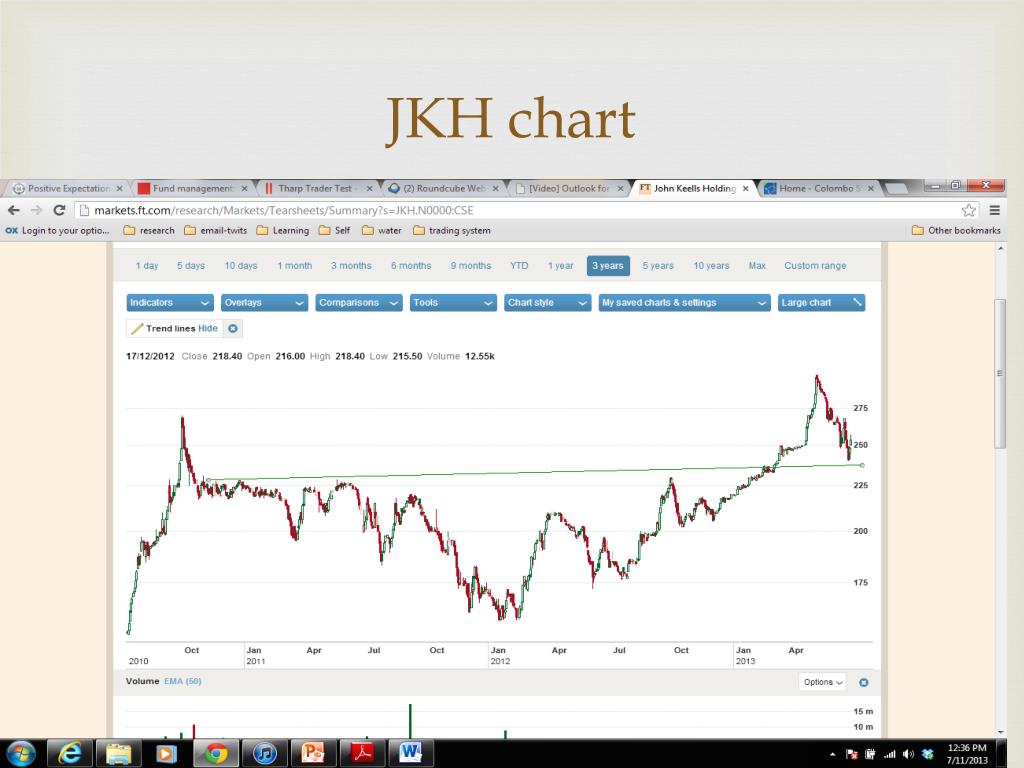Switch to Home - Colombo tab
Image resolution: width=1024 pixels, height=768 pixels.
(819, 188)
